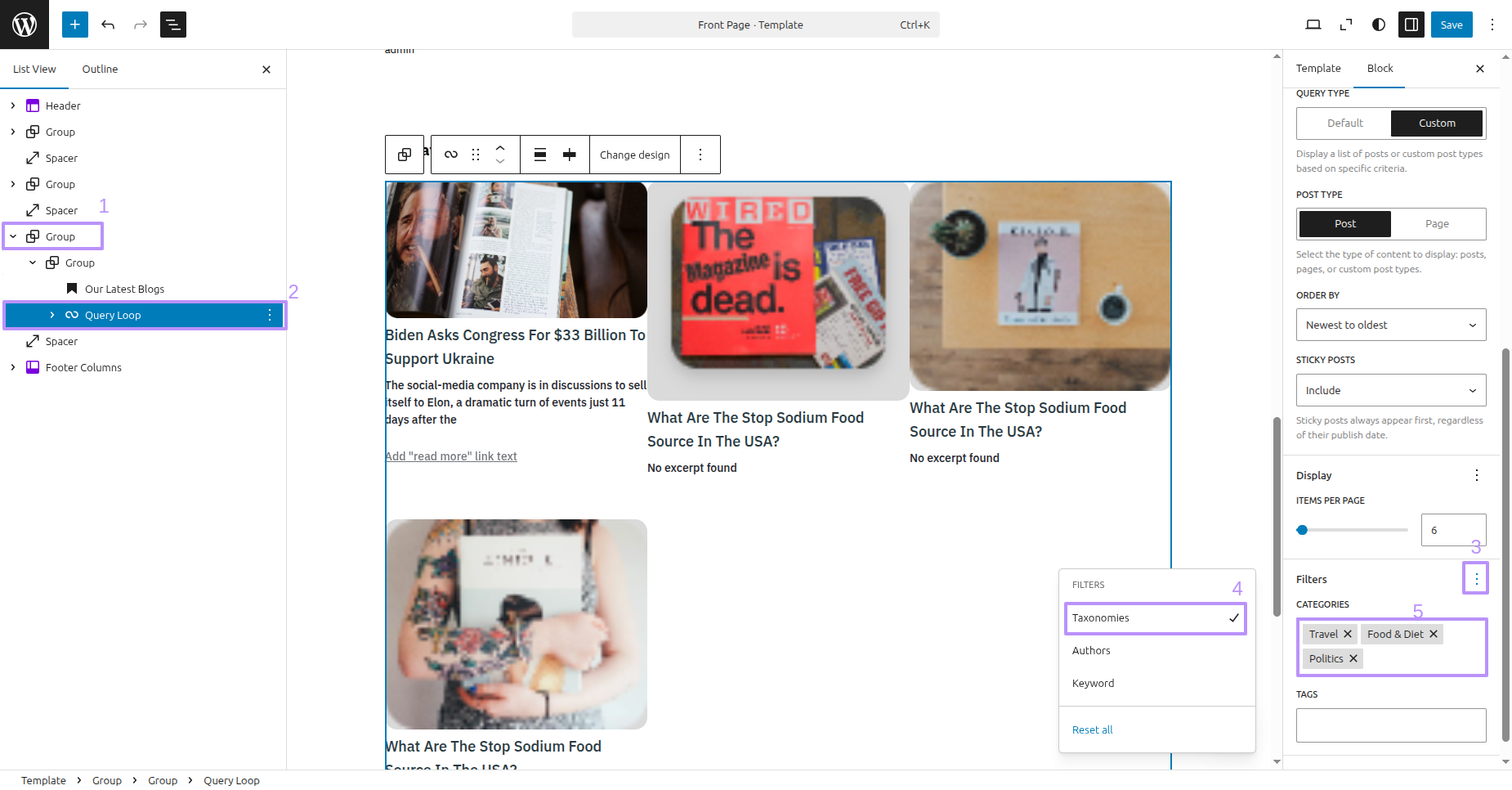Toggle the document overview list icon
The width and height of the screenshot is (1512, 790).
pyautogui.click(x=173, y=25)
